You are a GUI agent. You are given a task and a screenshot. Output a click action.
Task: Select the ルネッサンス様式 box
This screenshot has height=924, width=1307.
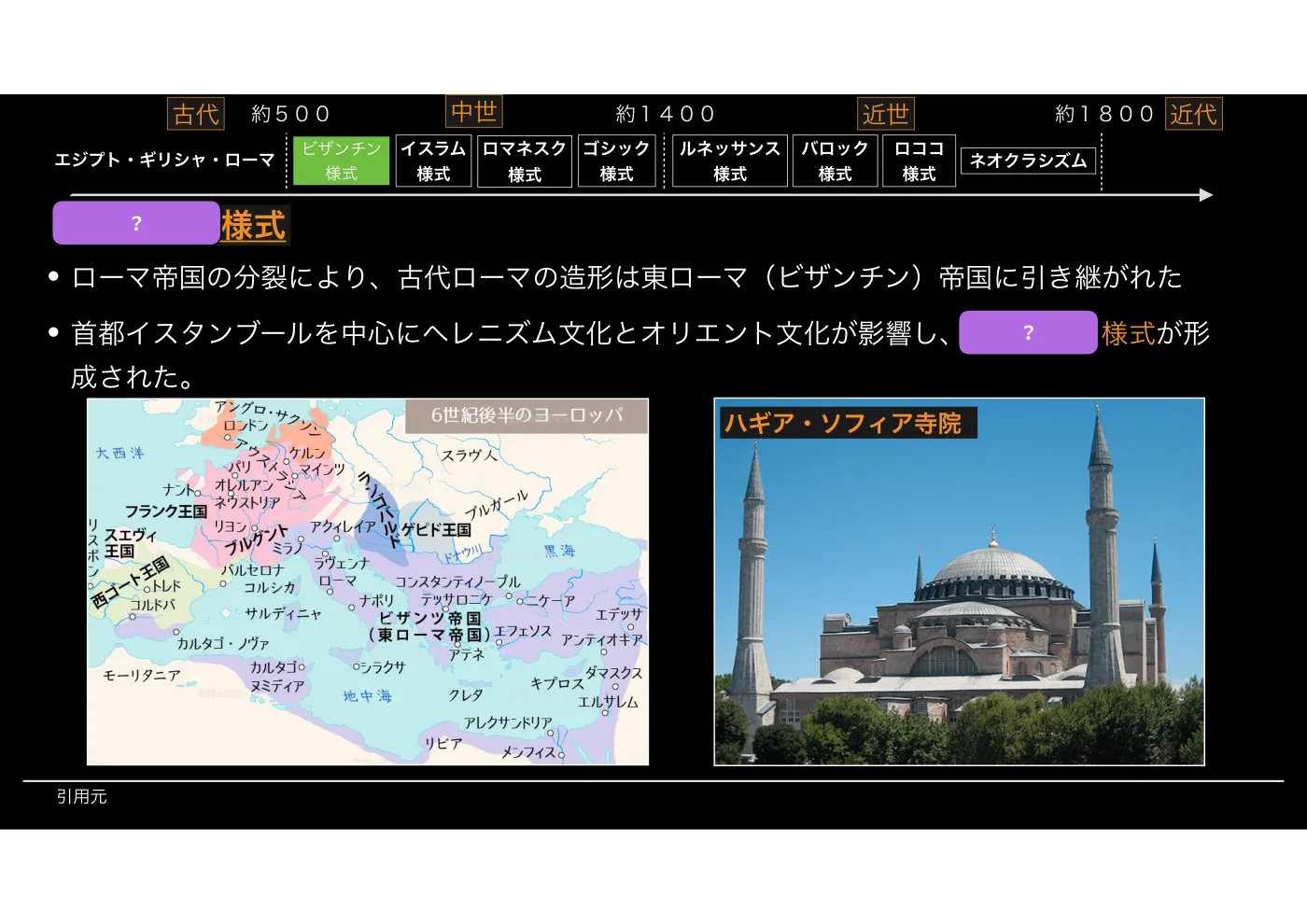point(730,161)
